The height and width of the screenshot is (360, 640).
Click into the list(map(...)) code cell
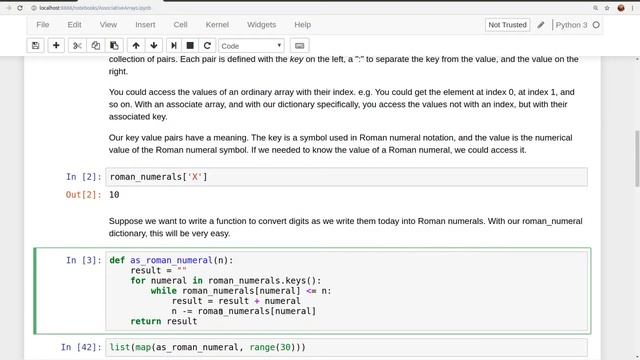347,347
